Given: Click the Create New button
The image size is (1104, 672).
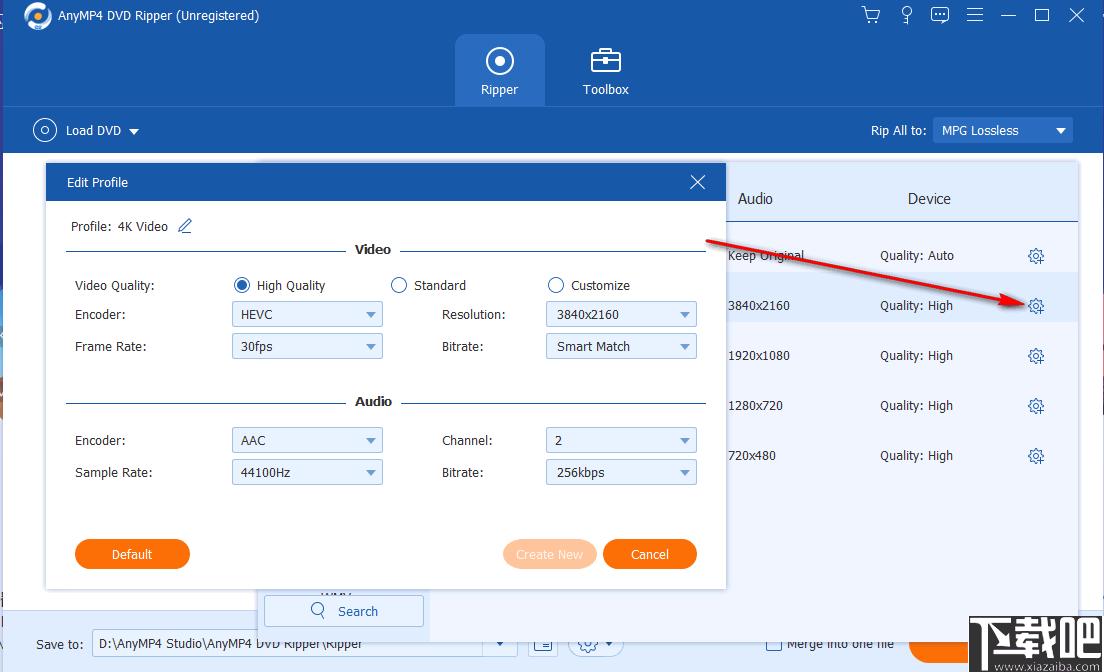Looking at the screenshot, I should coord(549,554).
